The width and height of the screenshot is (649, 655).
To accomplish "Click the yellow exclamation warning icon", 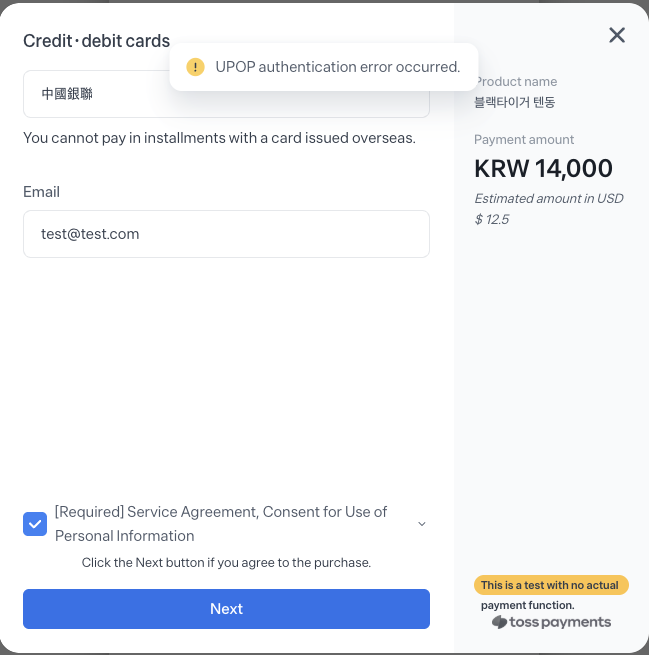I will tap(195, 67).
